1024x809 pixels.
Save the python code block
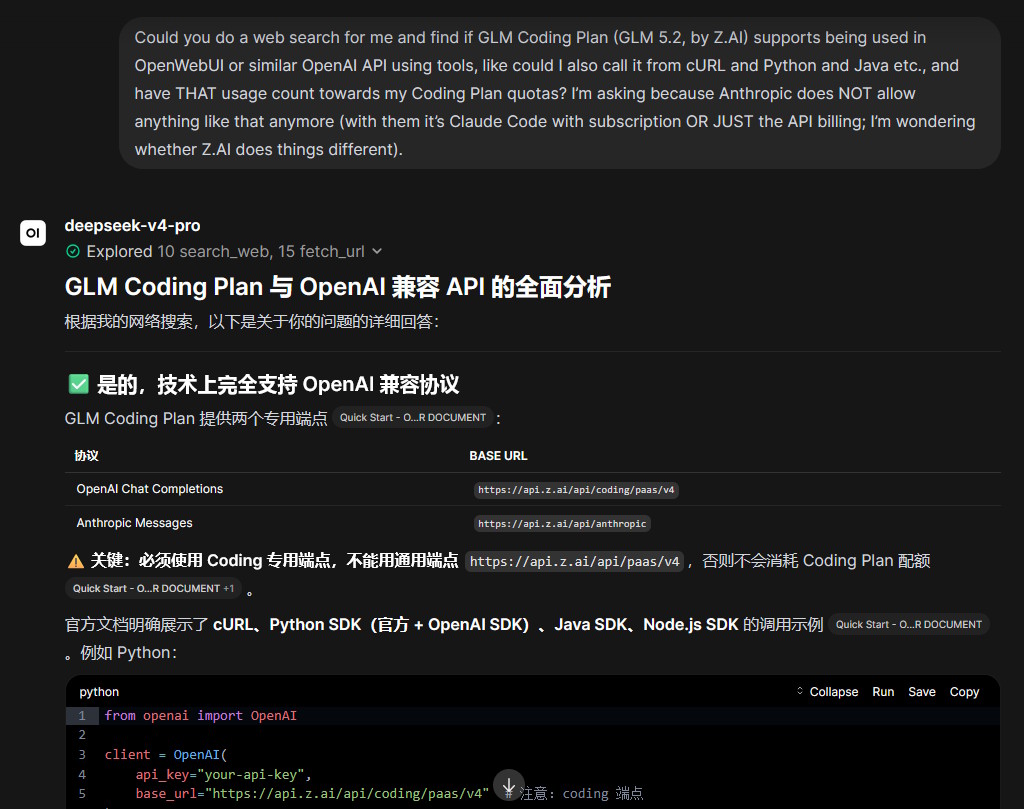pos(921,691)
